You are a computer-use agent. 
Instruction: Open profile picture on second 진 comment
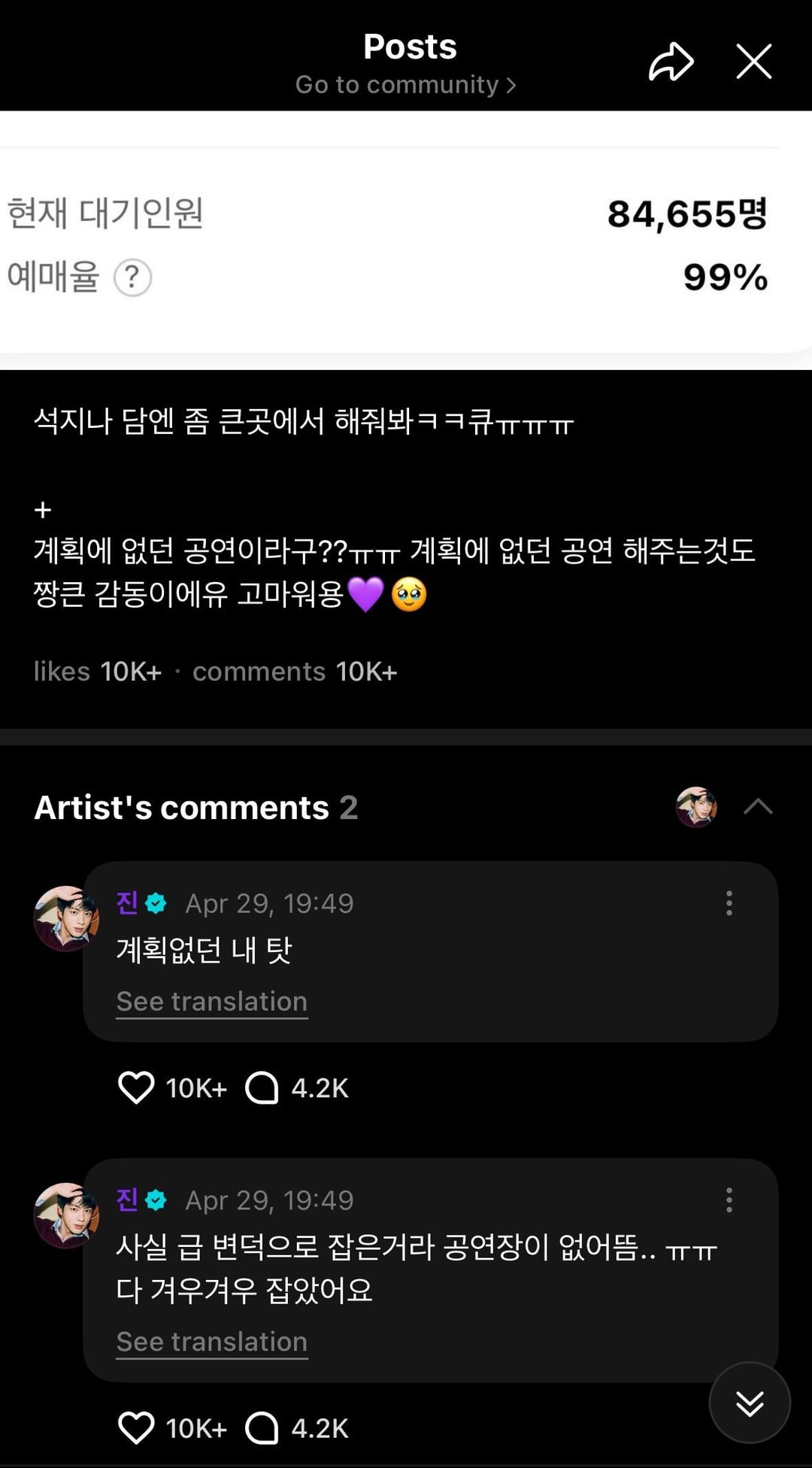[x=65, y=1215]
